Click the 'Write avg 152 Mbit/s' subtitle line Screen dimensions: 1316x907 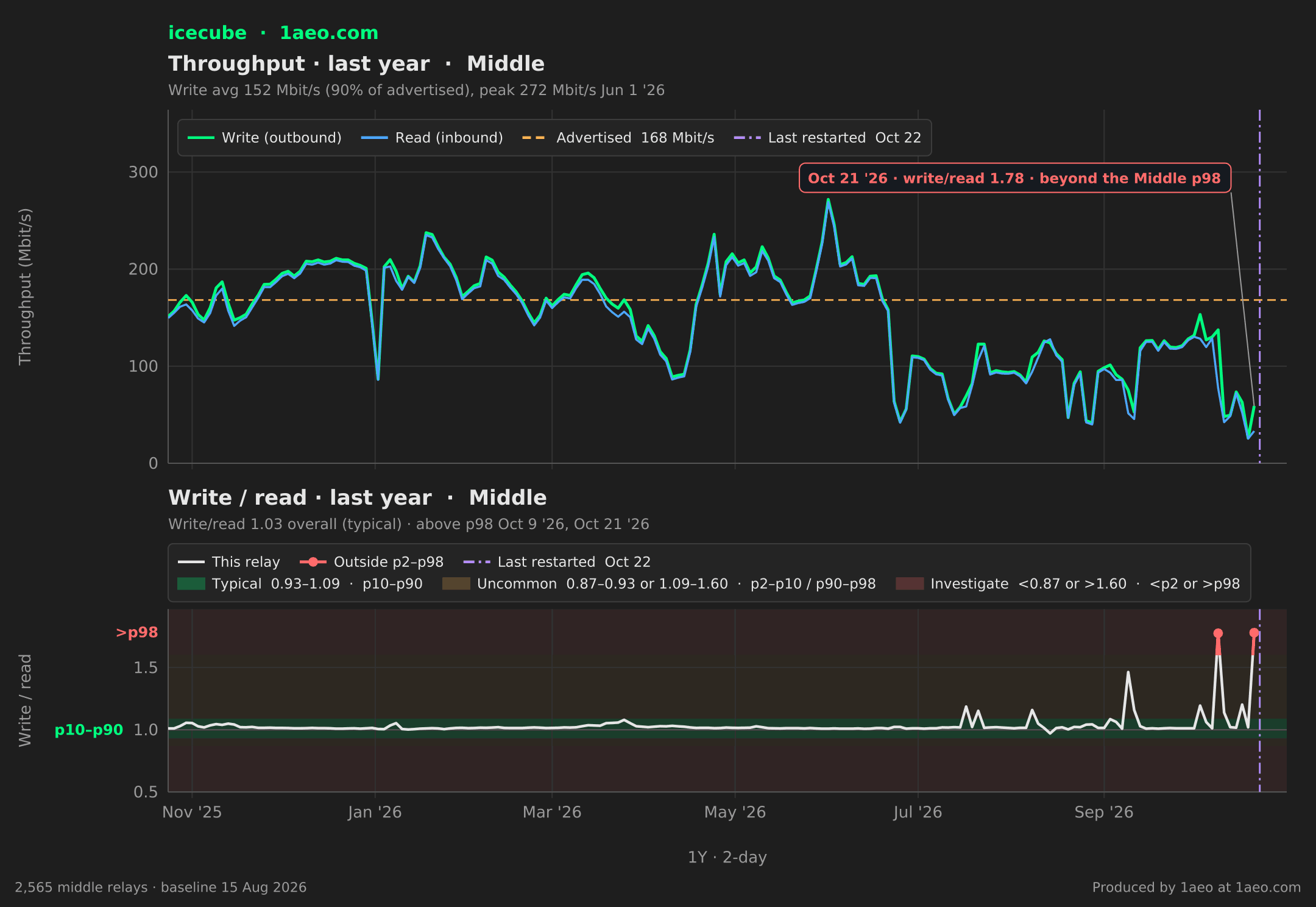(x=416, y=90)
